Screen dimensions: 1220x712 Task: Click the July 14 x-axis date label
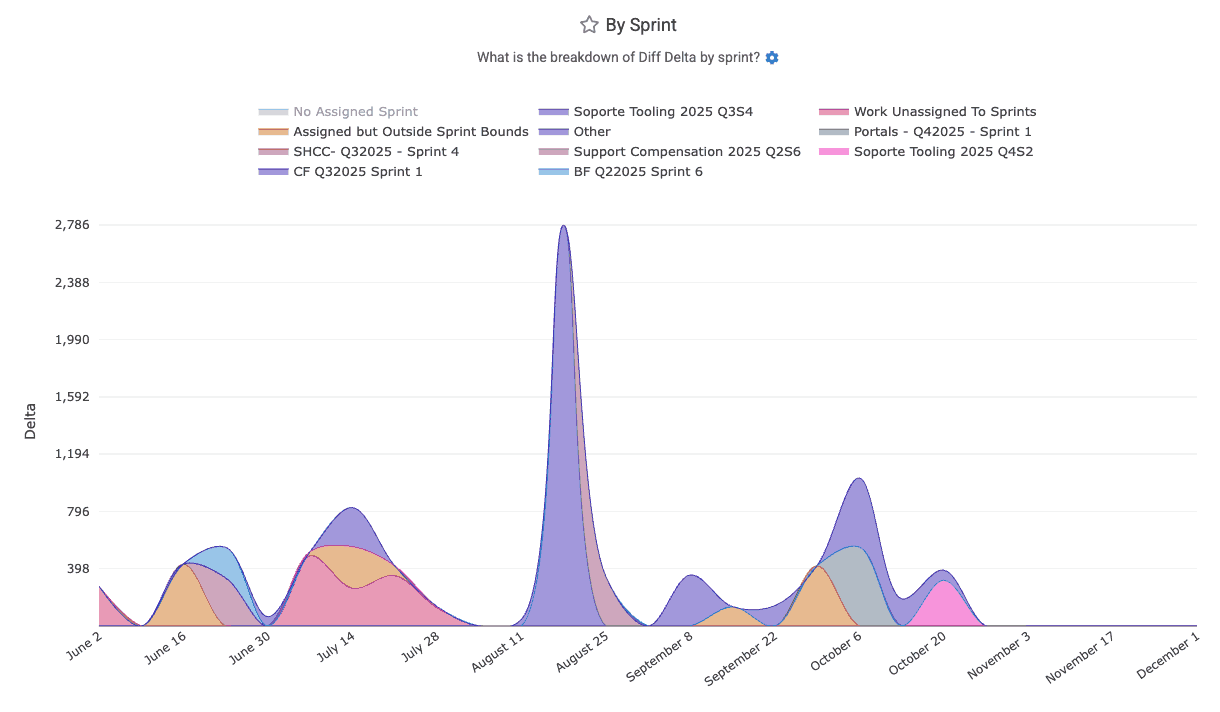point(334,655)
